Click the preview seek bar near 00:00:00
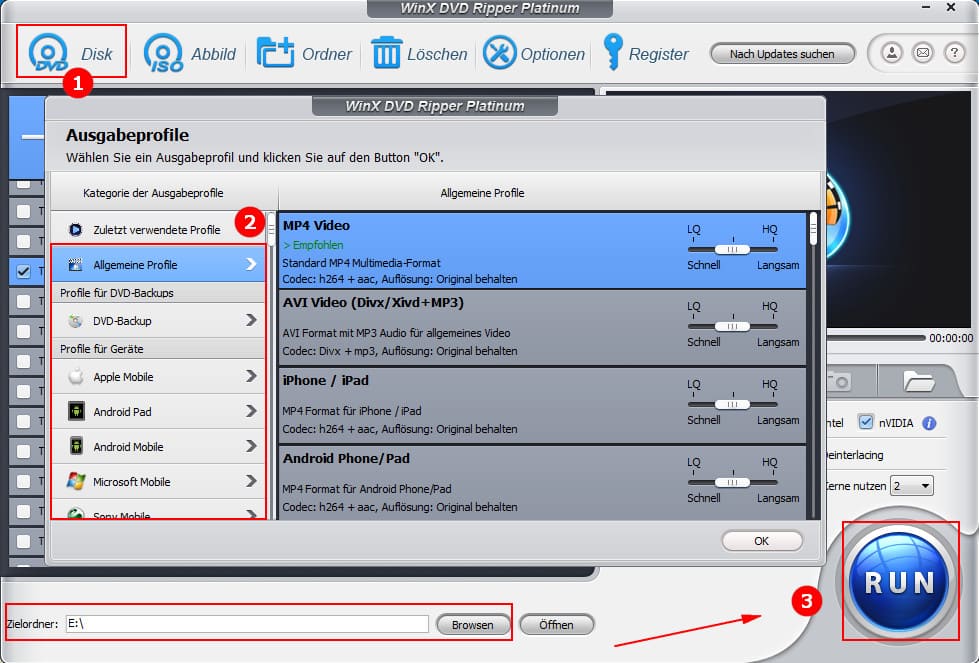Image resolution: width=979 pixels, height=663 pixels. (875, 338)
